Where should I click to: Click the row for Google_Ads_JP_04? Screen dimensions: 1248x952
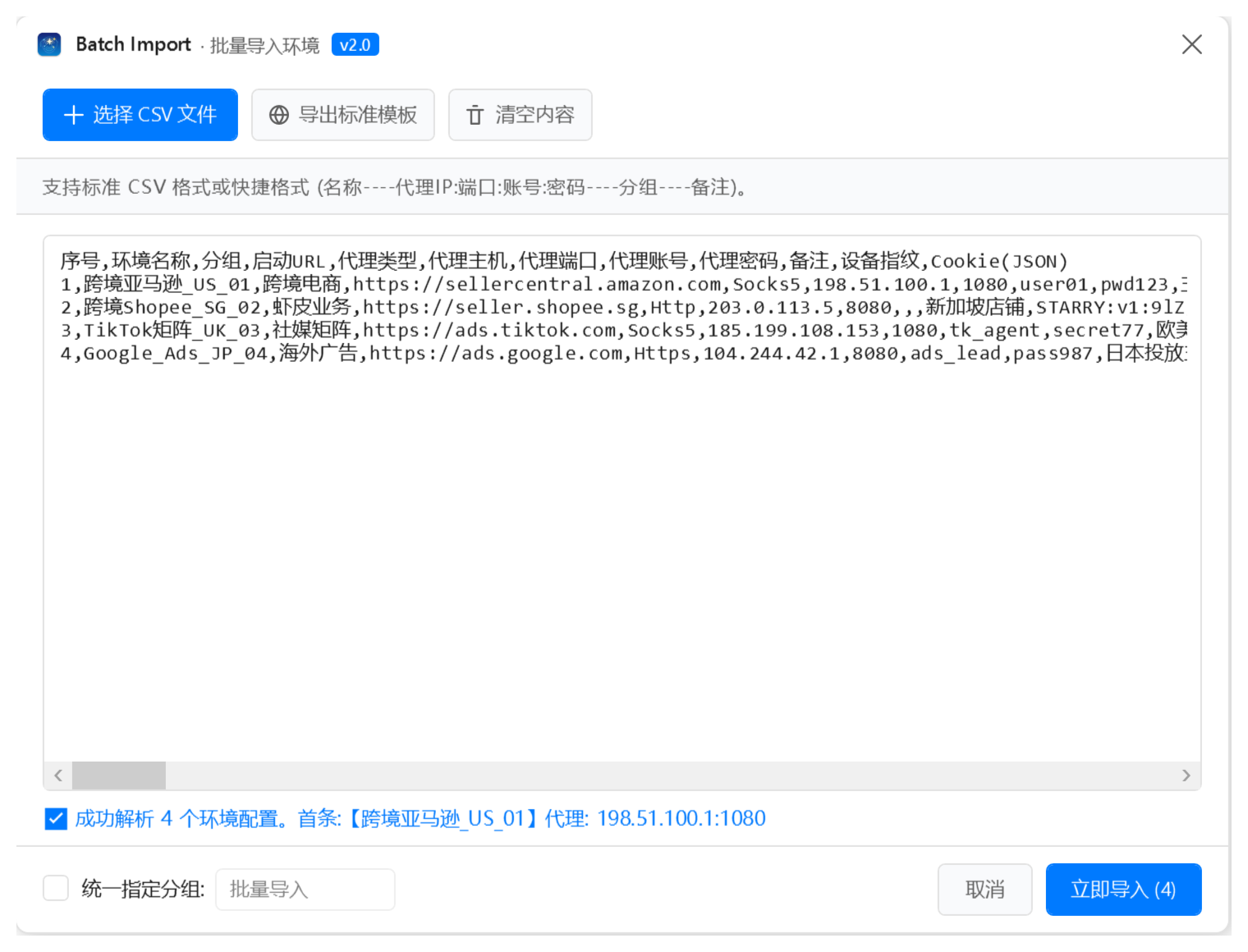click(x=624, y=353)
